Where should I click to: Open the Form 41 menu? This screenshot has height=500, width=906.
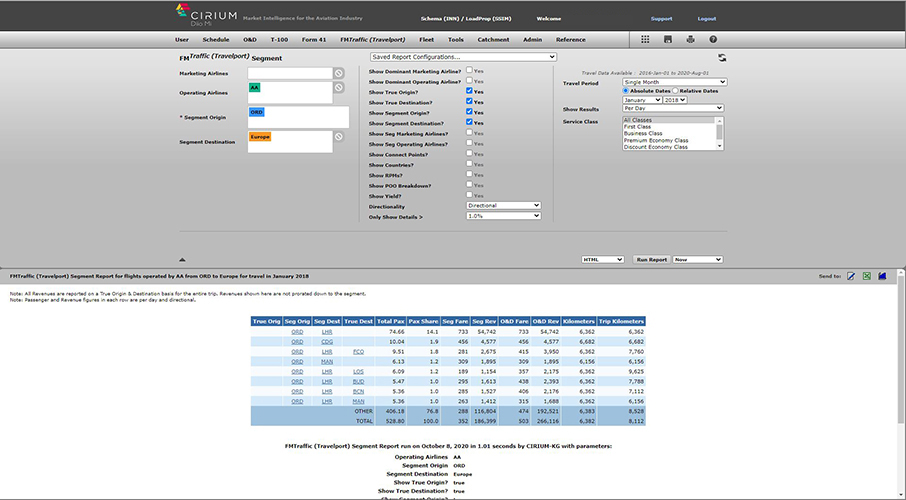point(314,40)
